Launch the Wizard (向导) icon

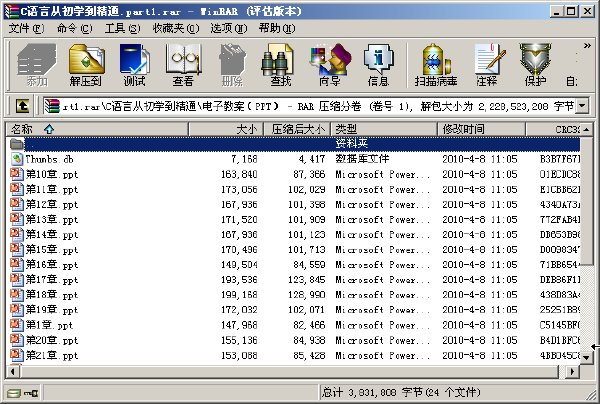point(329,64)
